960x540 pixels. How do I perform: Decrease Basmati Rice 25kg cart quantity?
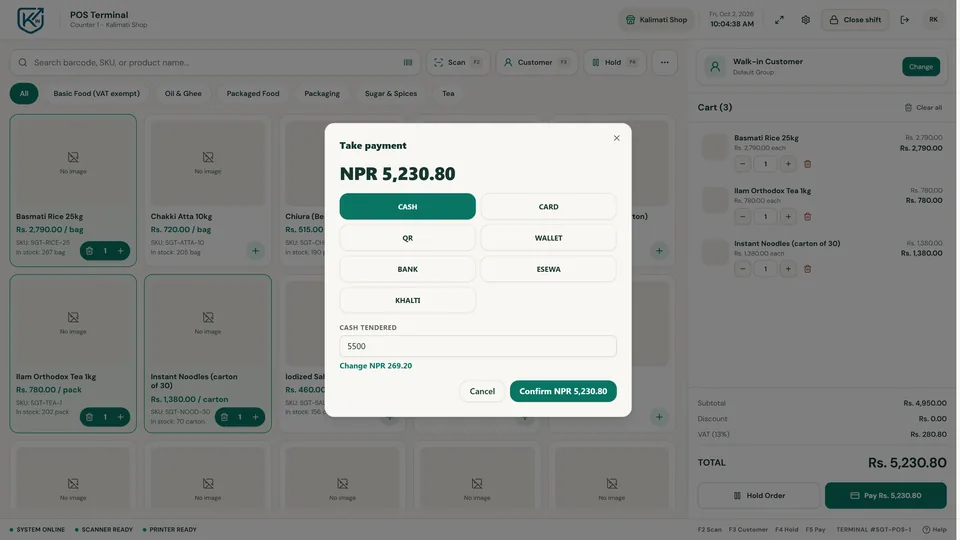point(742,164)
